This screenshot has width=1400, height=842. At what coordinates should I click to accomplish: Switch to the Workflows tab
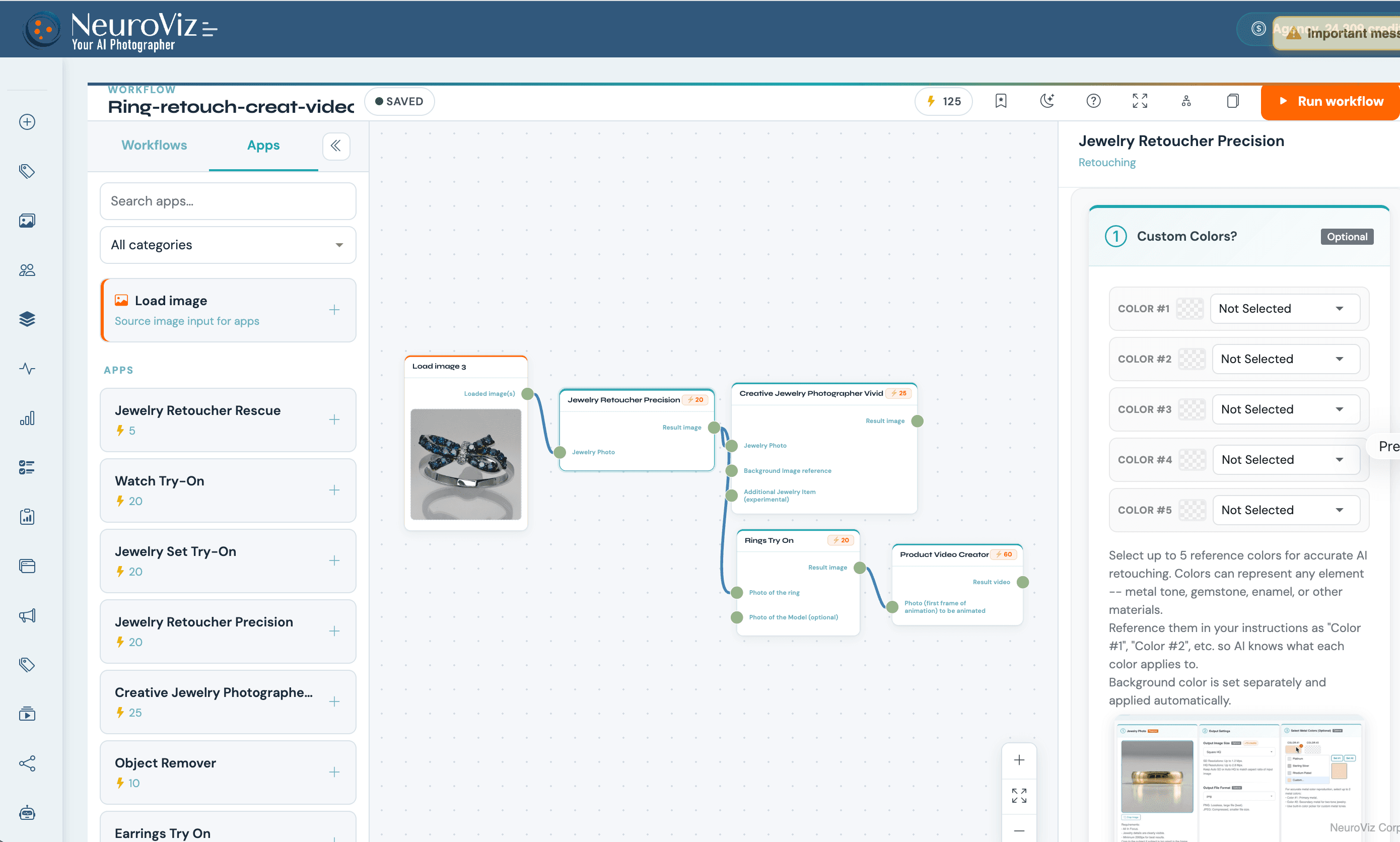pos(154,145)
